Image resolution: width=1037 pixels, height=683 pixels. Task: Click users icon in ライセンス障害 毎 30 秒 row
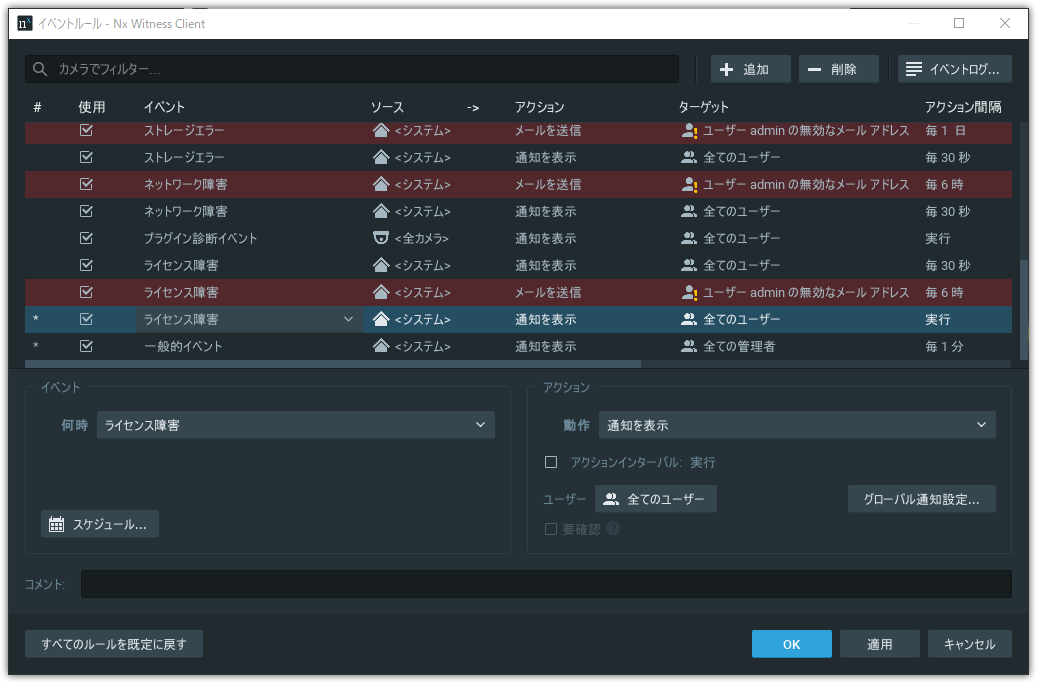pyautogui.click(x=689, y=265)
